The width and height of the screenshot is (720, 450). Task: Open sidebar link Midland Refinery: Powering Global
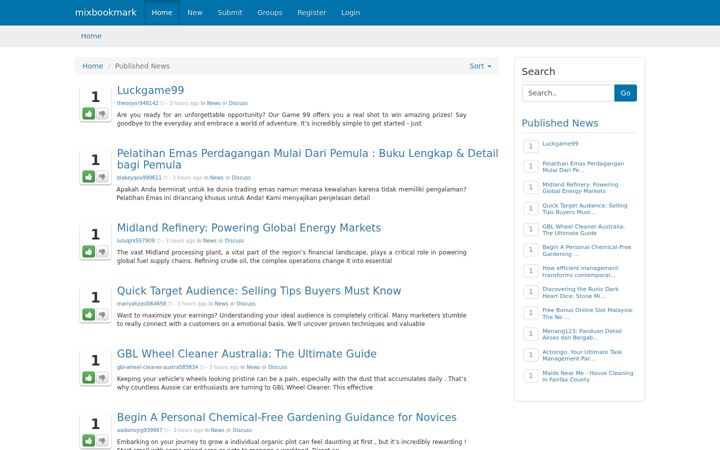click(580, 188)
